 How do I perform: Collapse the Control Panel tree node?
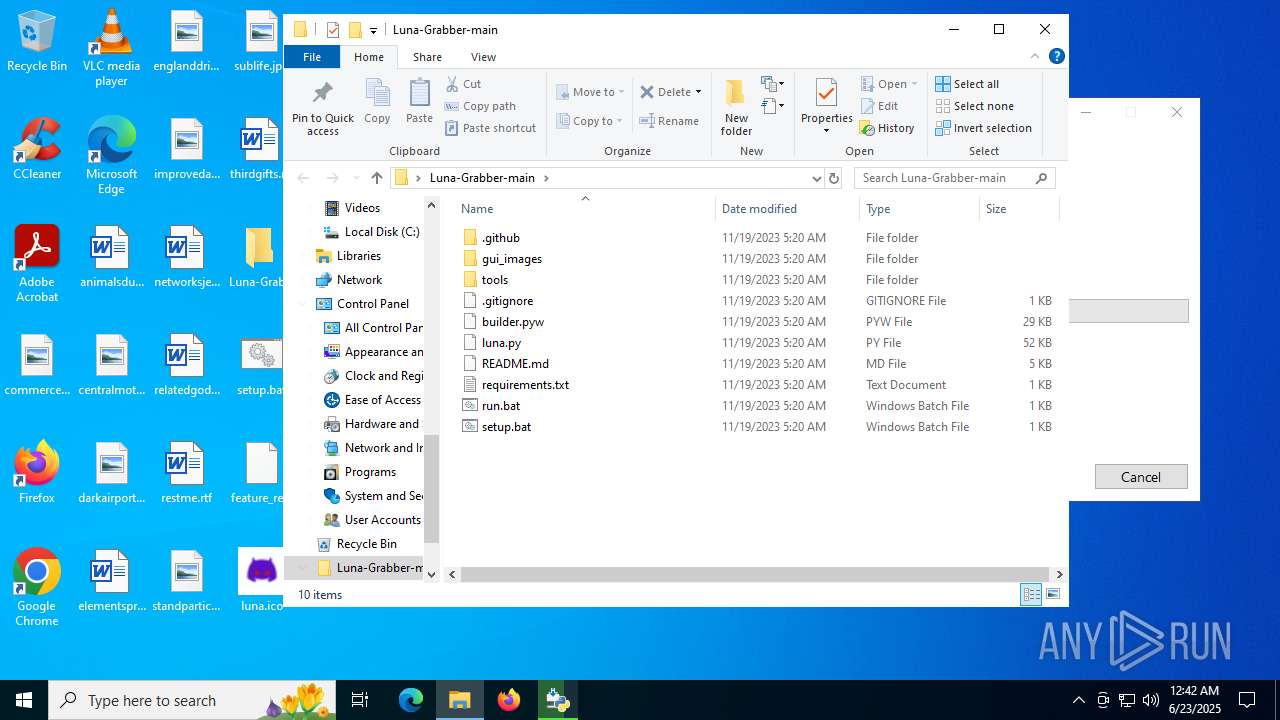303,304
